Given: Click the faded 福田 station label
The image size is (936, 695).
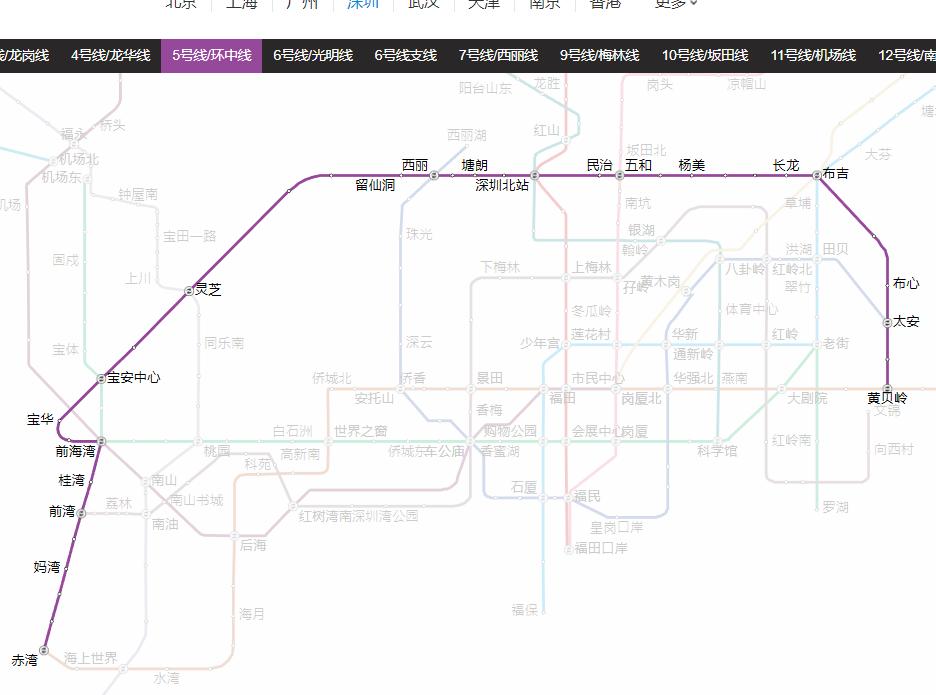Looking at the screenshot, I should [562, 398].
